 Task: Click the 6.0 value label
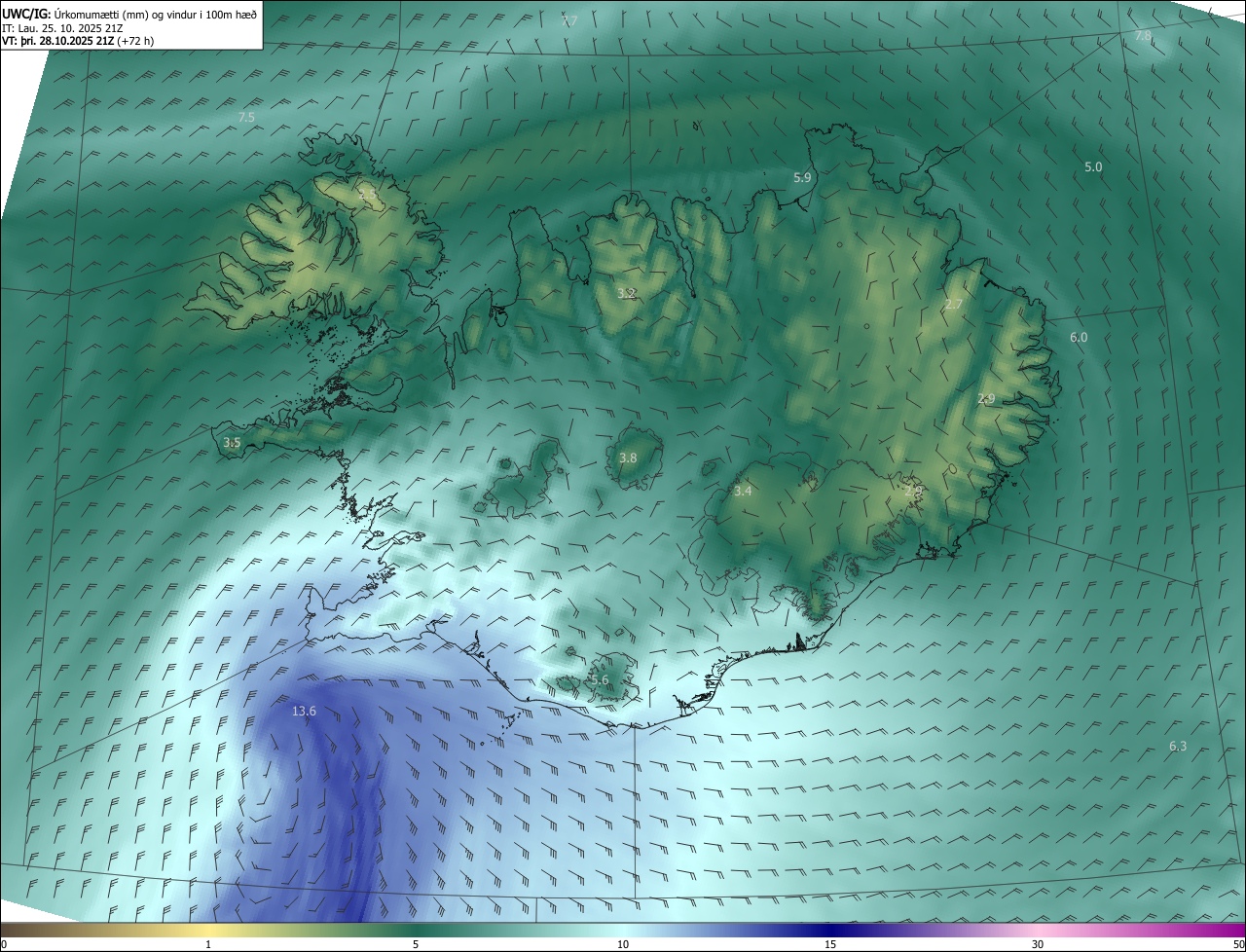[x=1079, y=338]
